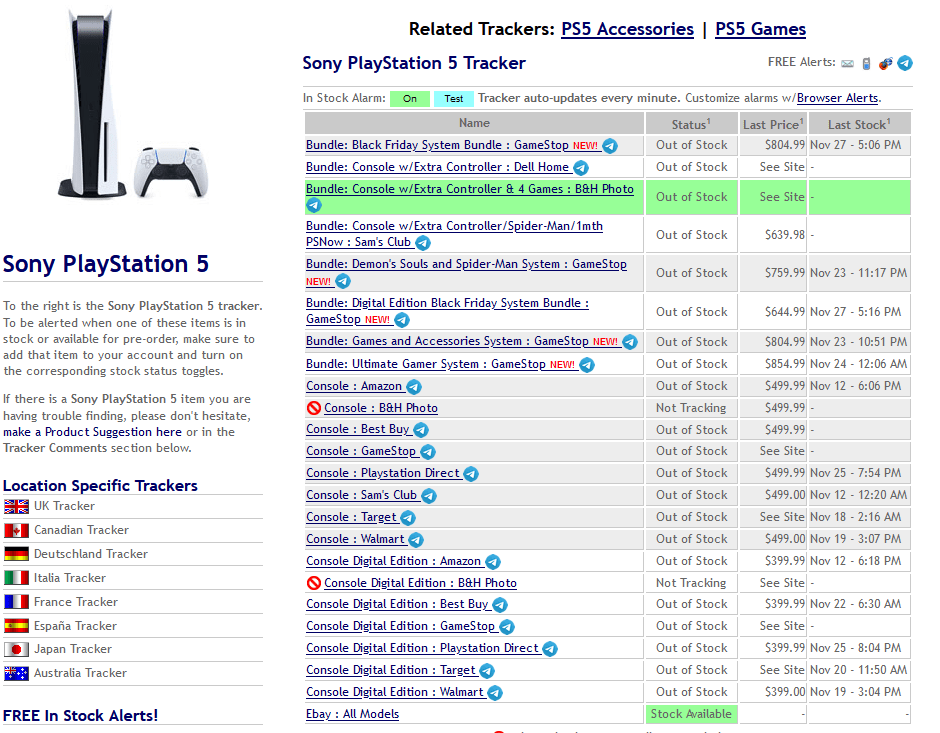
Task: Sort table by Name column header
Action: point(474,123)
